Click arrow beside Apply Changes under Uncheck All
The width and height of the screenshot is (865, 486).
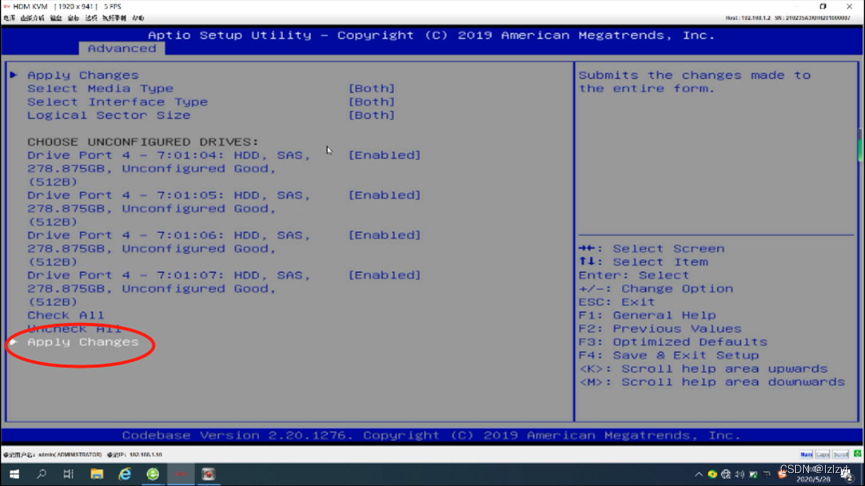[14, 342]
